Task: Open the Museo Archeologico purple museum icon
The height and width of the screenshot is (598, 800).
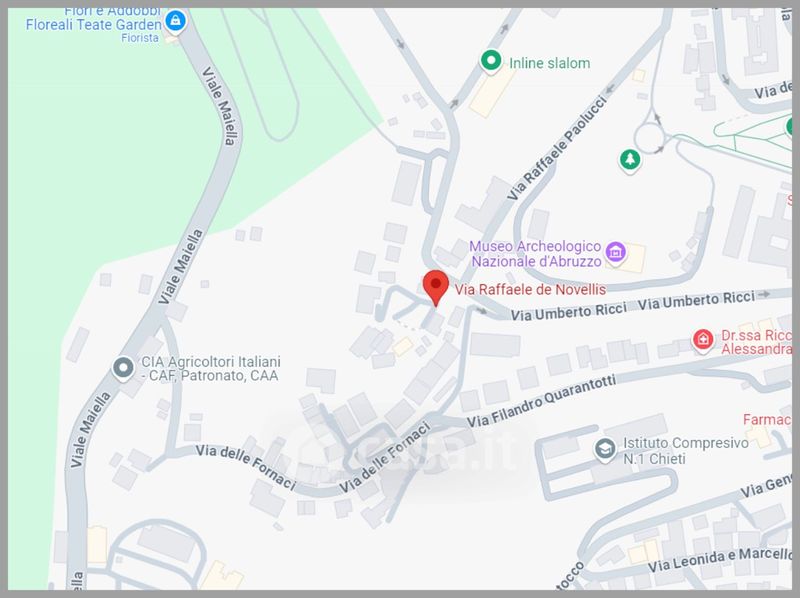Action: pos(615,253)
